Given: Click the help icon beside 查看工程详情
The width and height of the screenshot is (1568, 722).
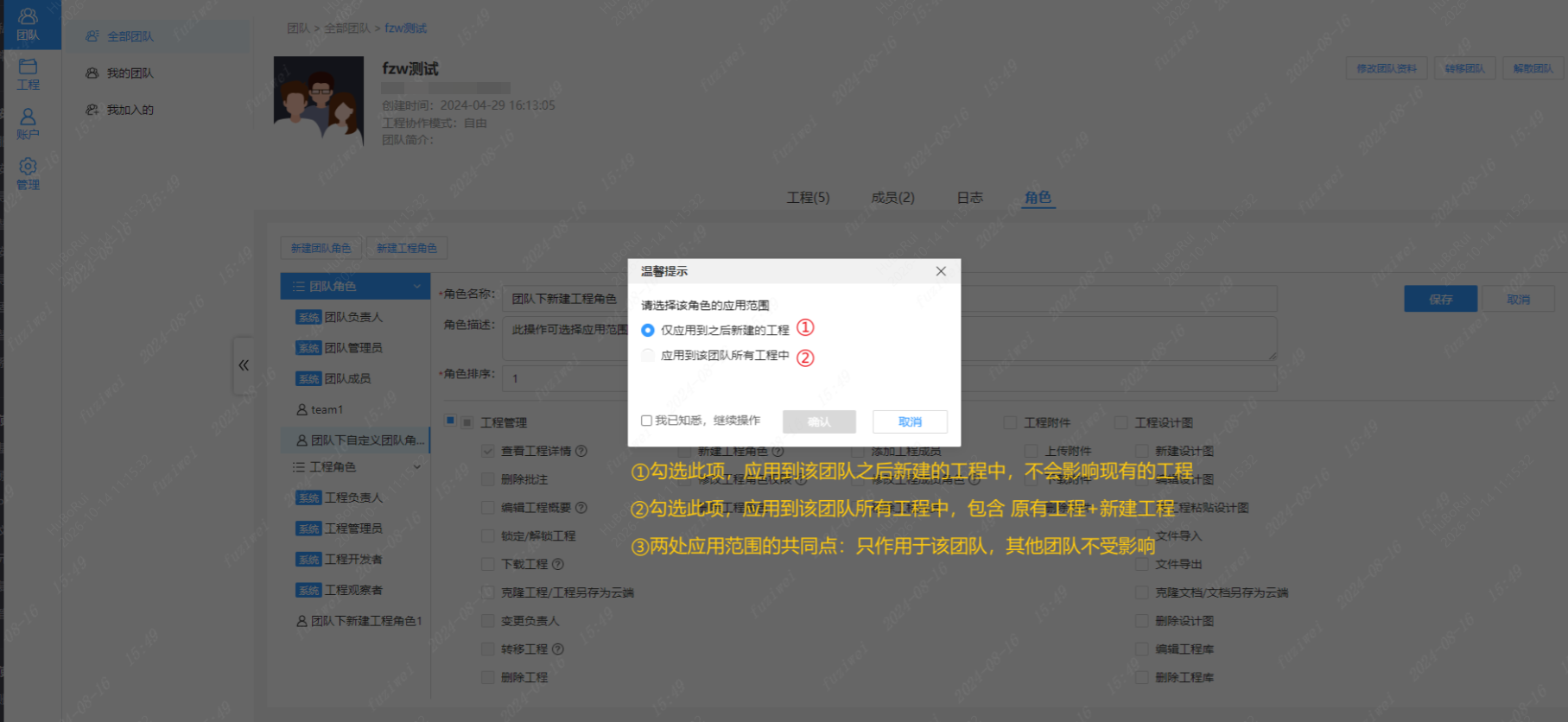Looking at the screenshot, I should (581, 451).
